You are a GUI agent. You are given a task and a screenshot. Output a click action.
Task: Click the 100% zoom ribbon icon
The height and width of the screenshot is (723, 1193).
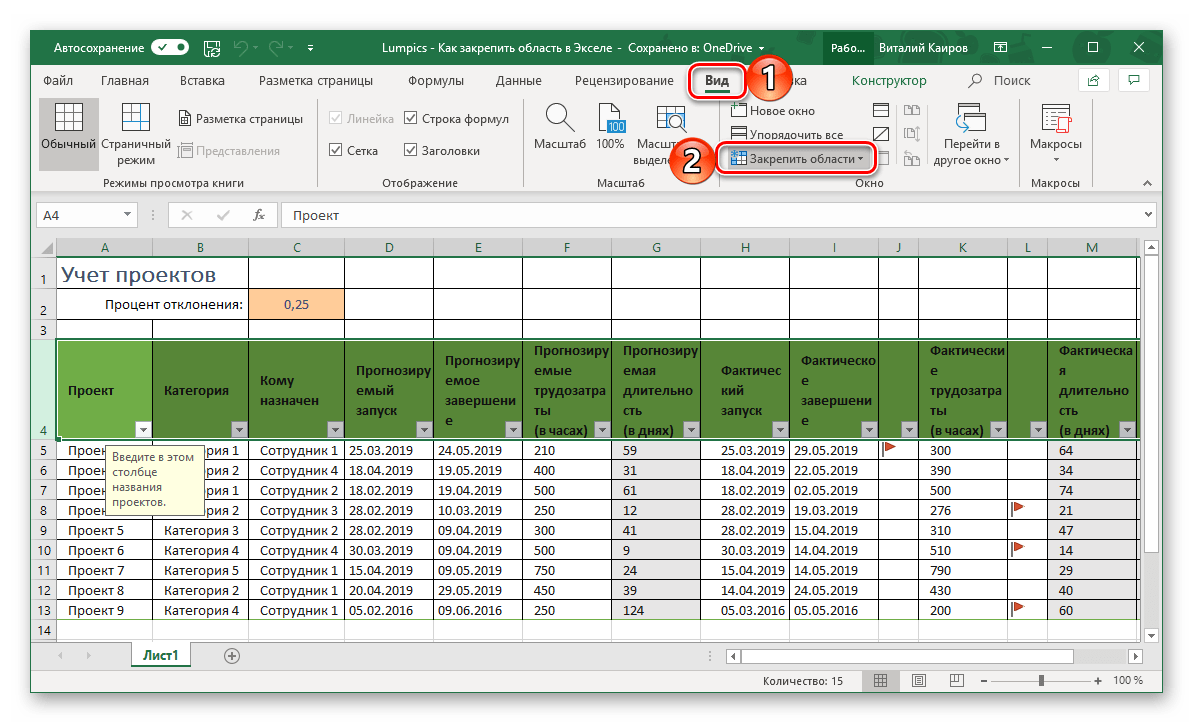tap(610, 119)
